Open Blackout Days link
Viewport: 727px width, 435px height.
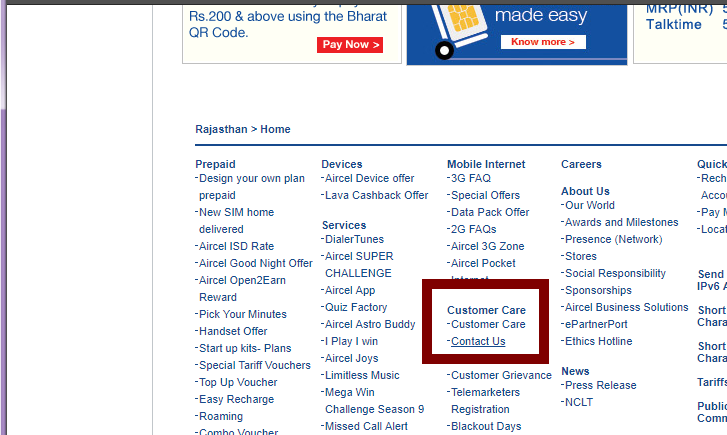tap(486, 426)
